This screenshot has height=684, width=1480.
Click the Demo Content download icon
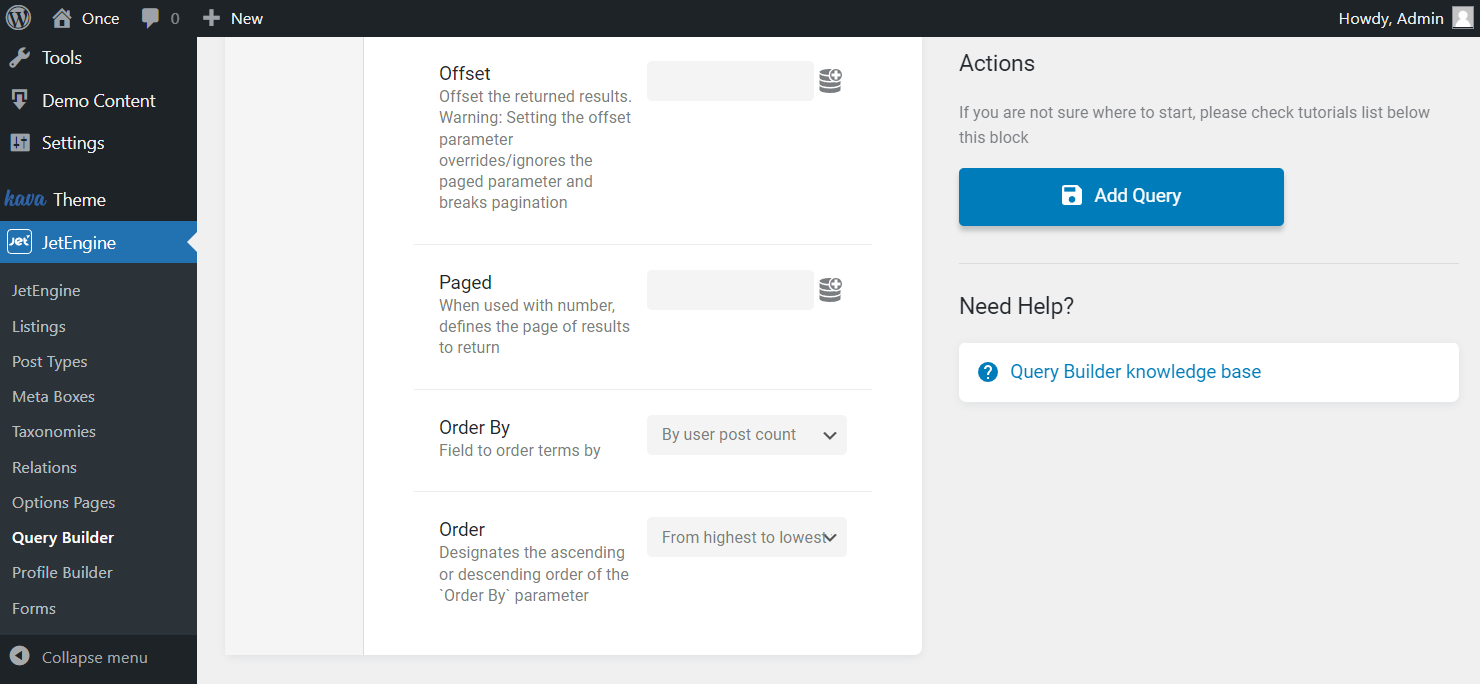19,100
